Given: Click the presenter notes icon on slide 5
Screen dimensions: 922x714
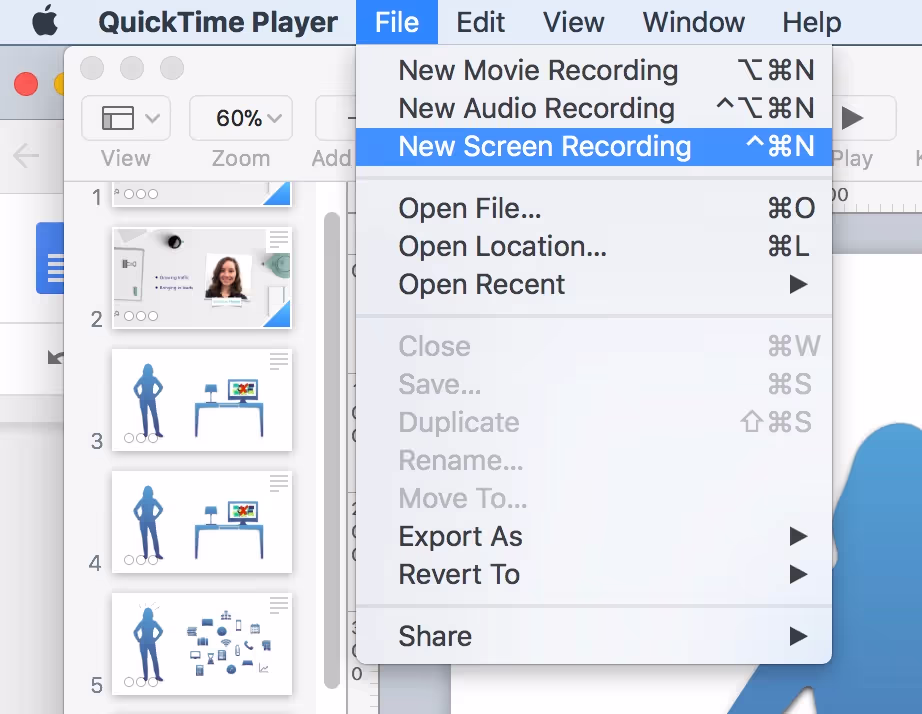Looking at the screenshot, I should point(279,605).
